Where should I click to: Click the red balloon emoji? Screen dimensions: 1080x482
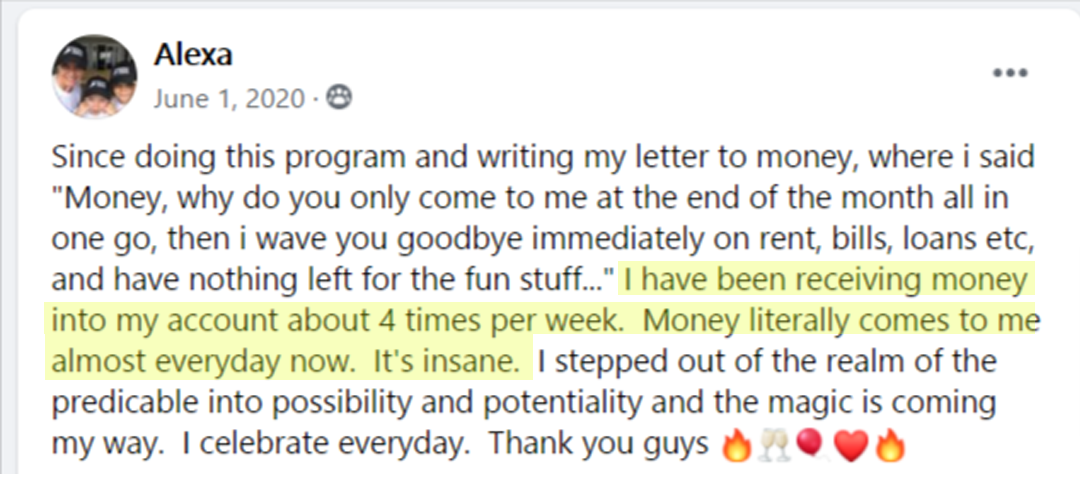[809, 447]
